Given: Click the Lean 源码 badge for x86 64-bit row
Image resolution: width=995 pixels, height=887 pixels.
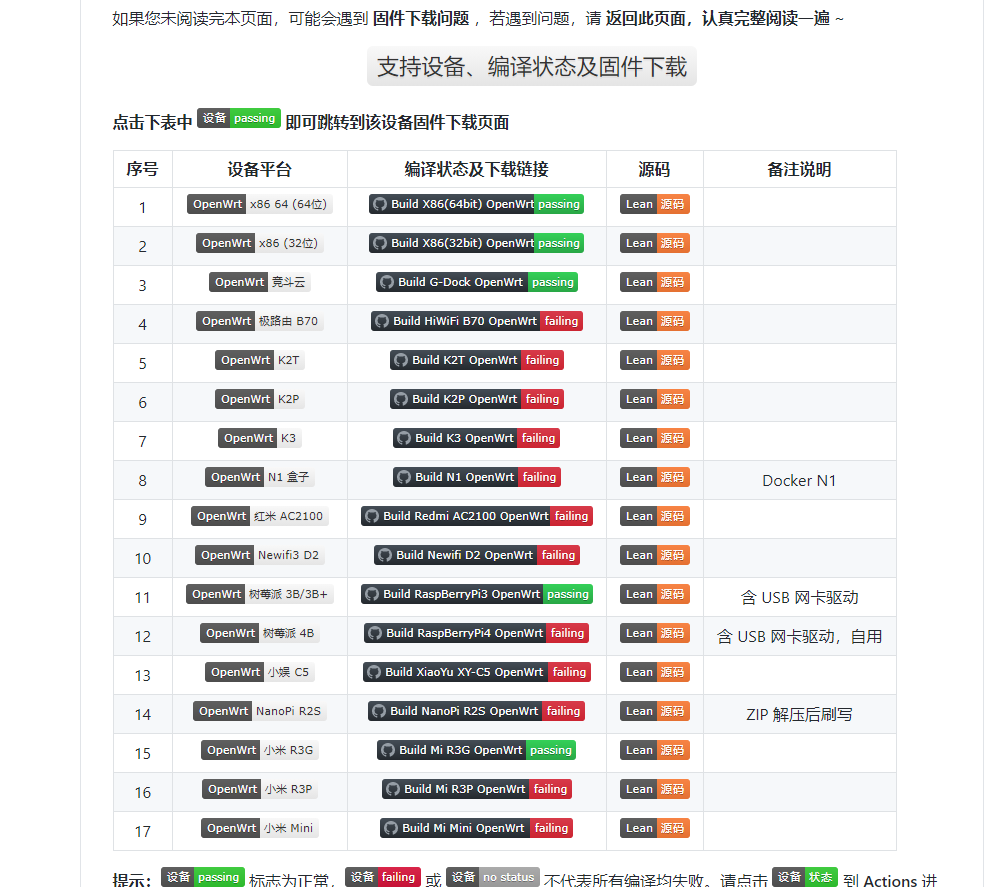Looking at the screenshot, I should (655, 204).
